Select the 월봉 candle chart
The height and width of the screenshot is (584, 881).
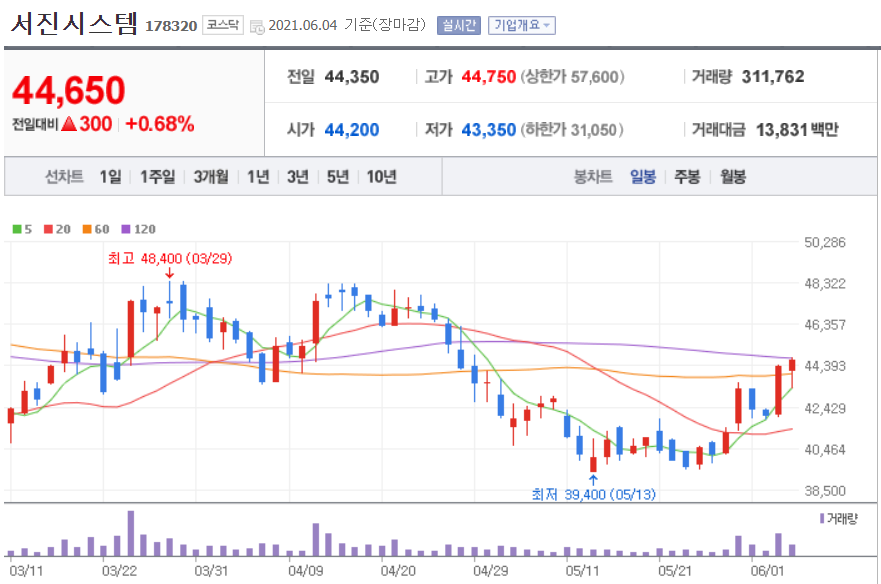(733, 176)
